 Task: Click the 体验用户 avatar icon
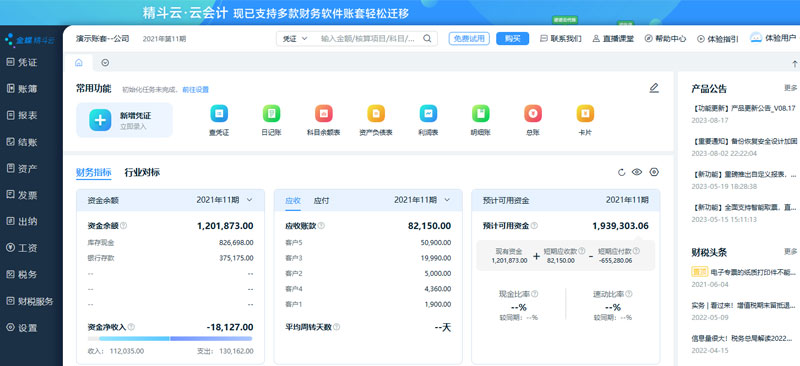756,38
